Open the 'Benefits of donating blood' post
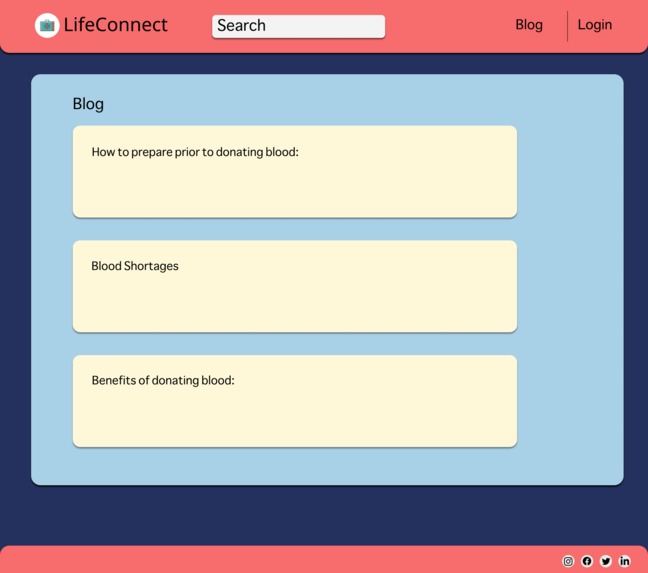Screen dimensions: 648x573 295,401
